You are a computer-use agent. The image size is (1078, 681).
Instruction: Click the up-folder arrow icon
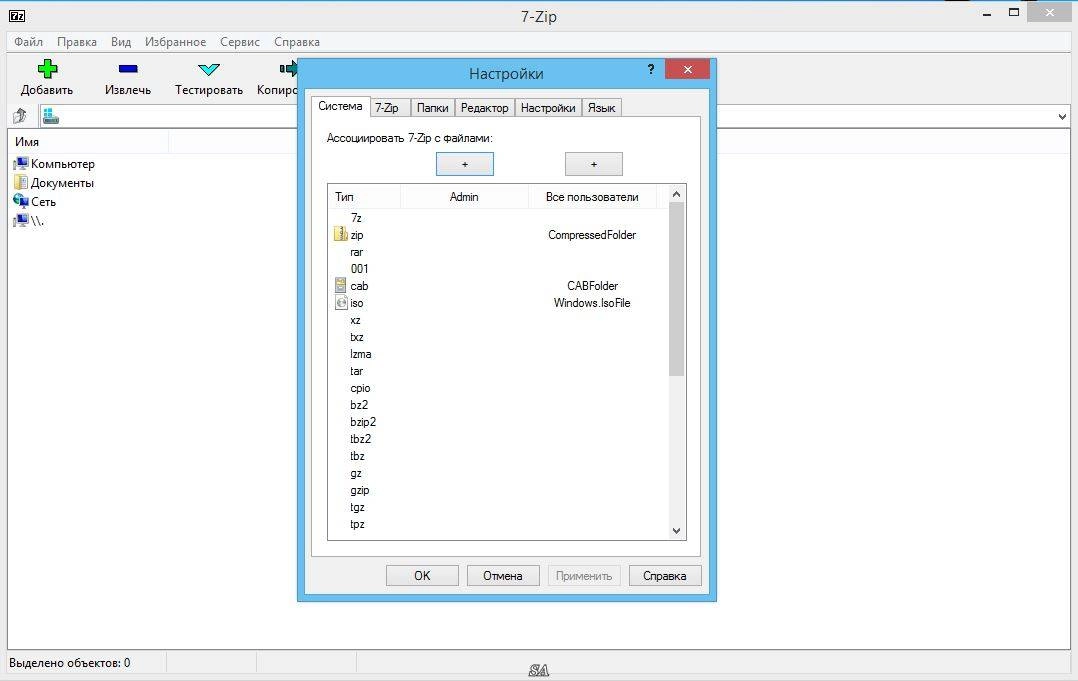(x=19, y=116)
